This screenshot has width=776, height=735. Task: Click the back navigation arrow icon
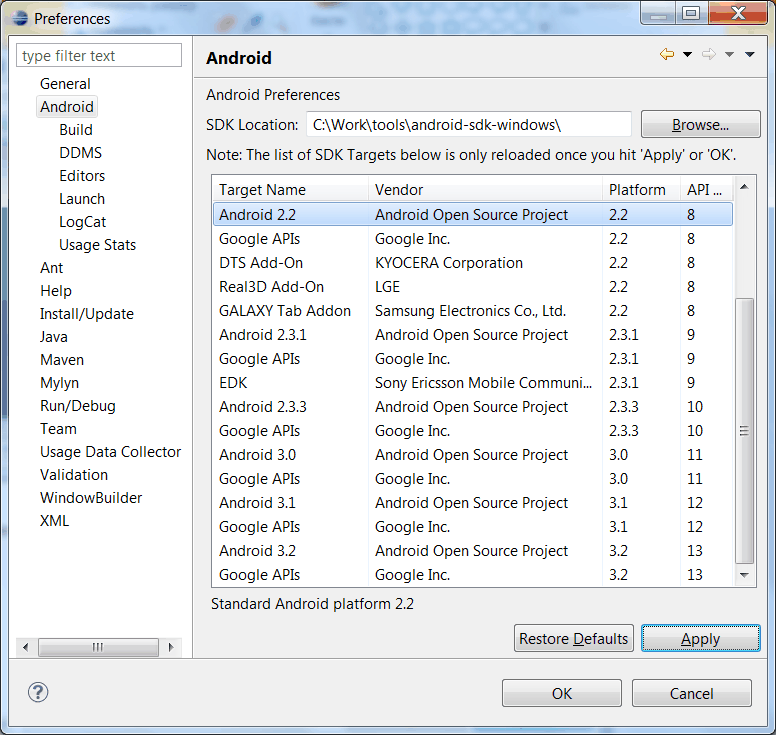coord(667,54)
